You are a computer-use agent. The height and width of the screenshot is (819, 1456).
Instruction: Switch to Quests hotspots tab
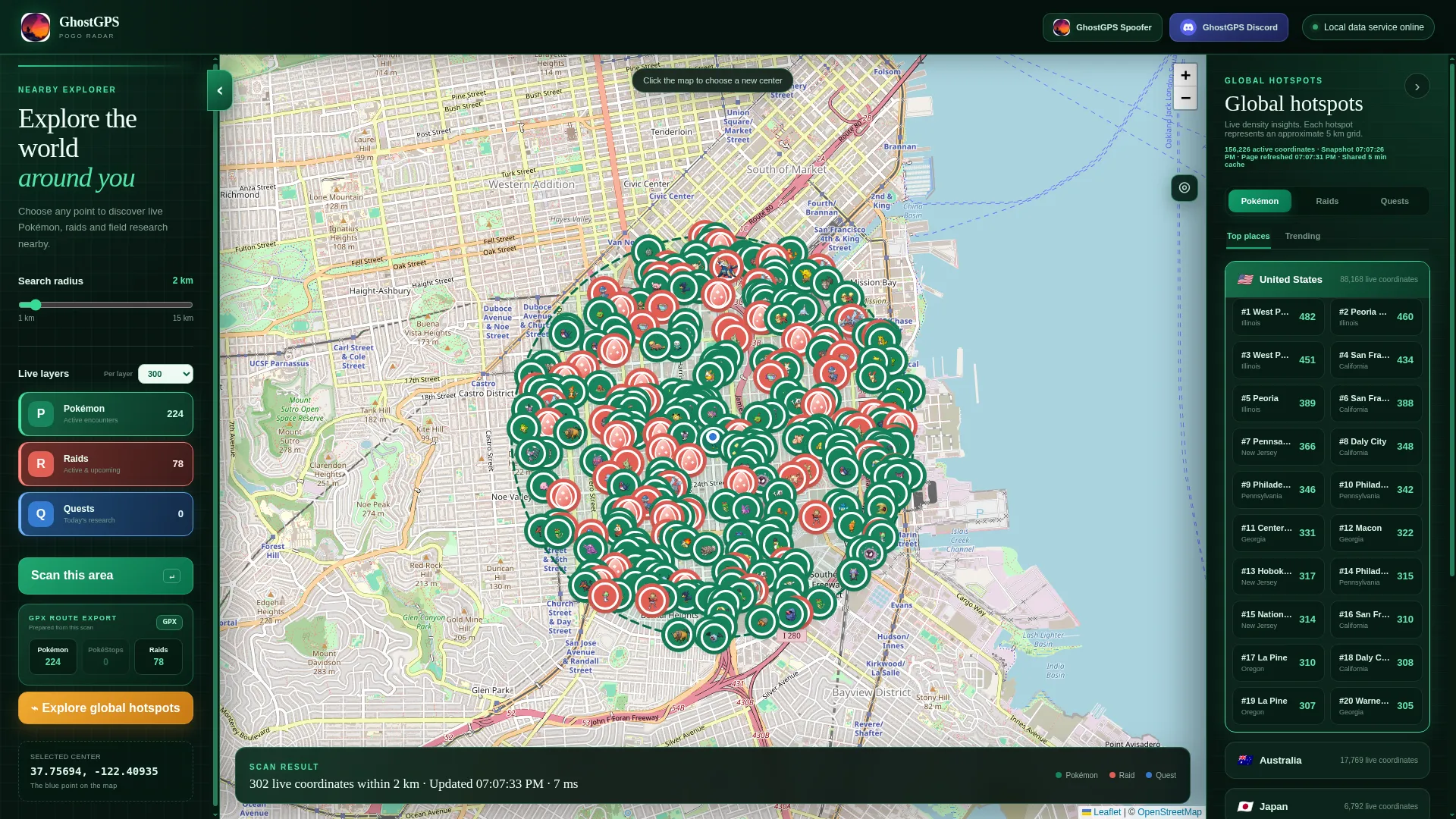click(1395, 202)
